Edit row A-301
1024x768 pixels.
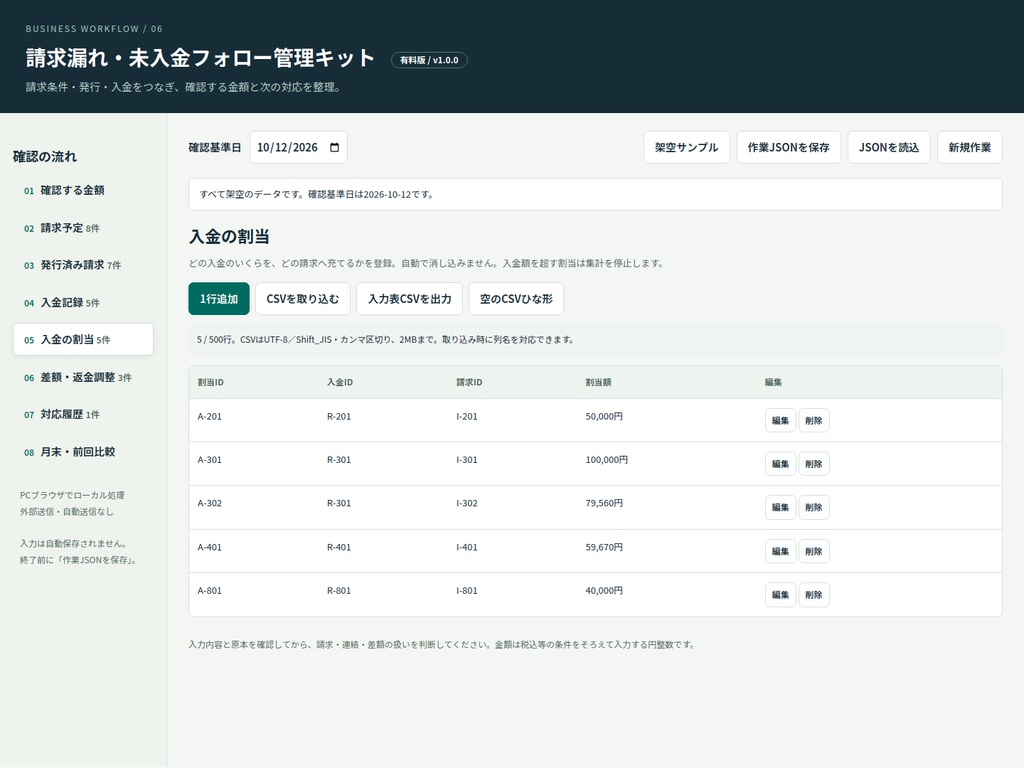pos(780,464)
